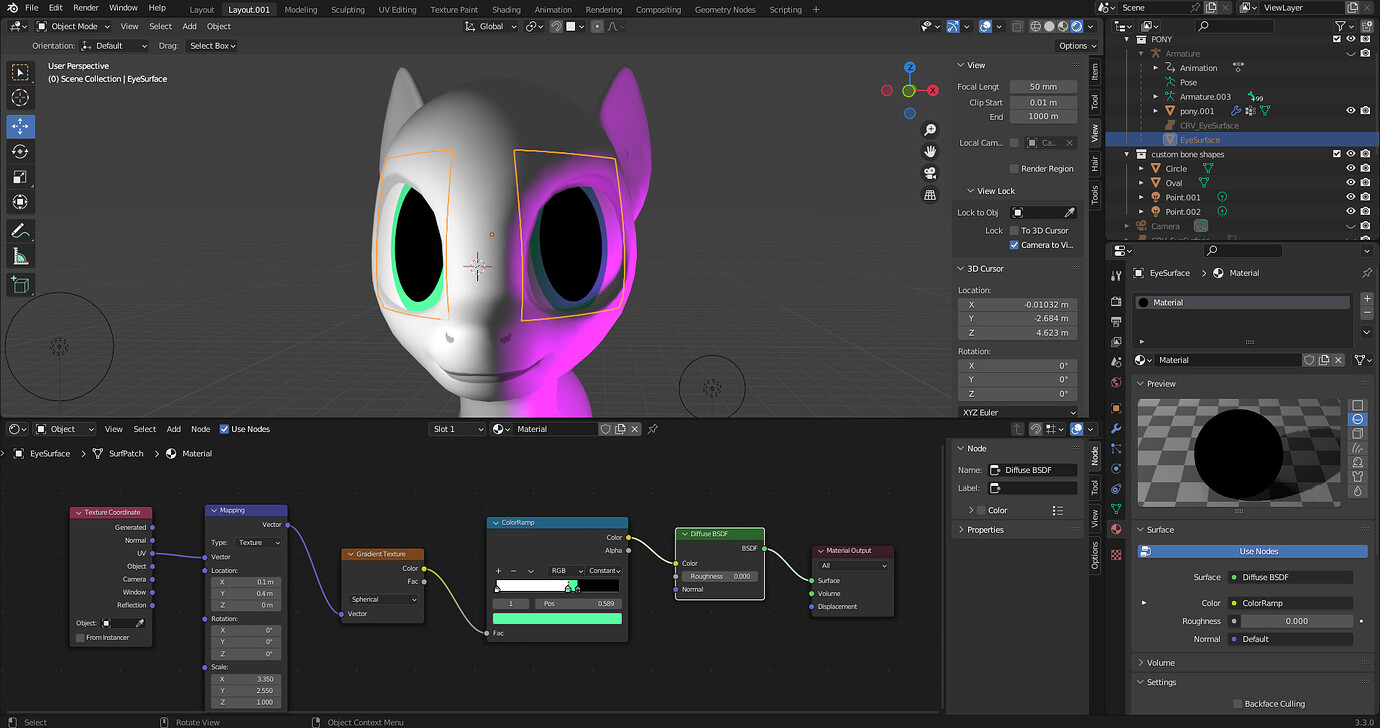Switch viewport to rendered shading
Image resolution: width=1380 pixels, height=728 pixels.
coord(1077,26)
